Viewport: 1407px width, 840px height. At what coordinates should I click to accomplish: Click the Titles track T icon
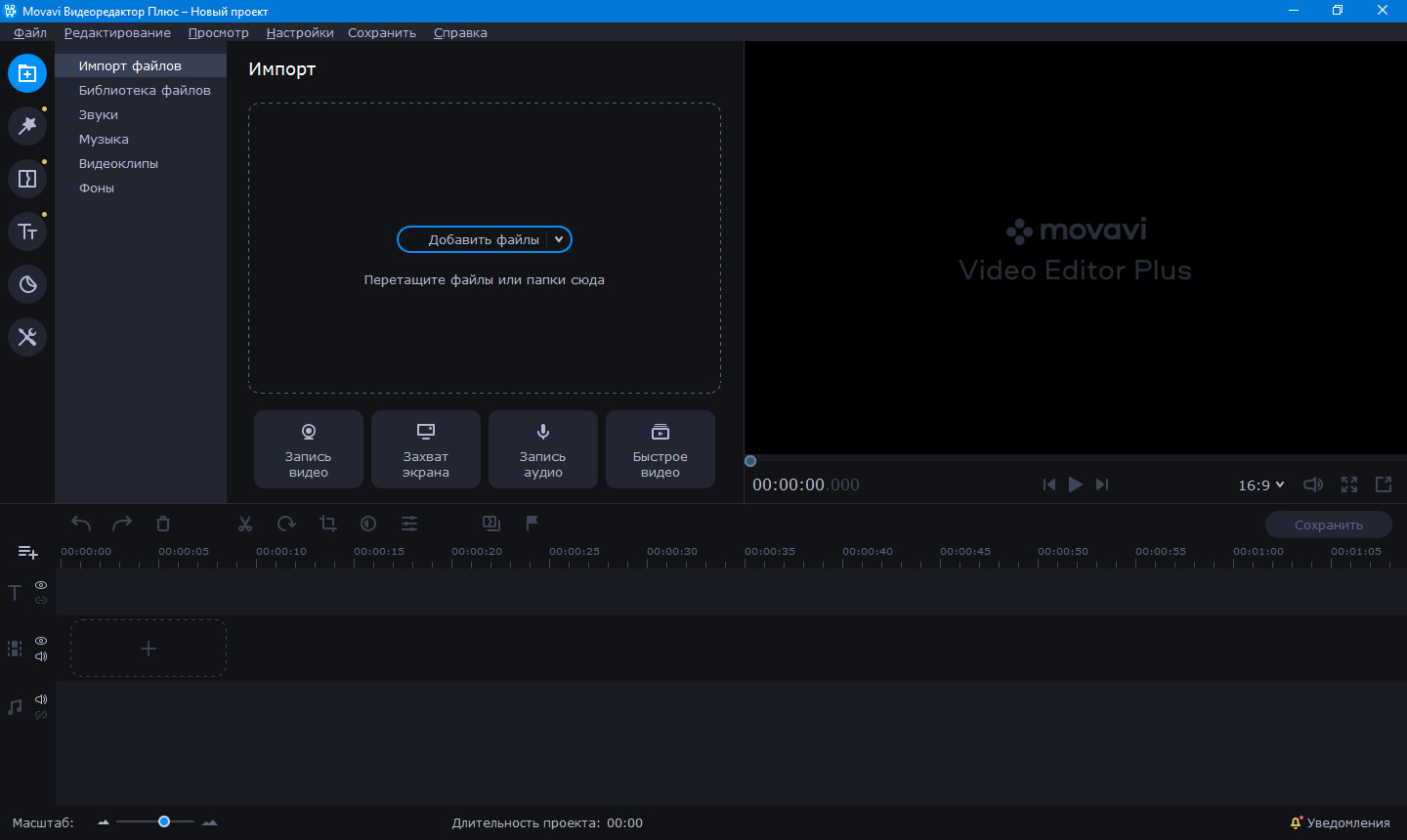(15, 593)
